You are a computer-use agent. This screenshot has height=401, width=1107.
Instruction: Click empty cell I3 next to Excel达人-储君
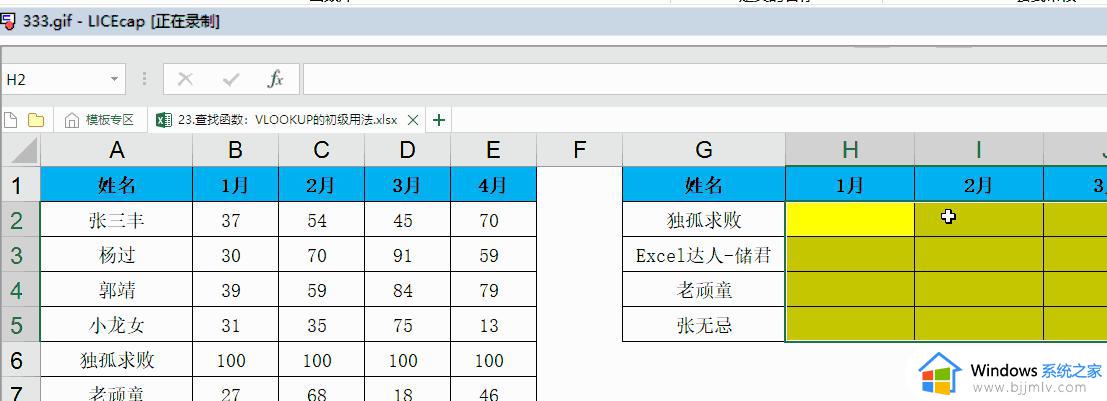tap(979, 255)
